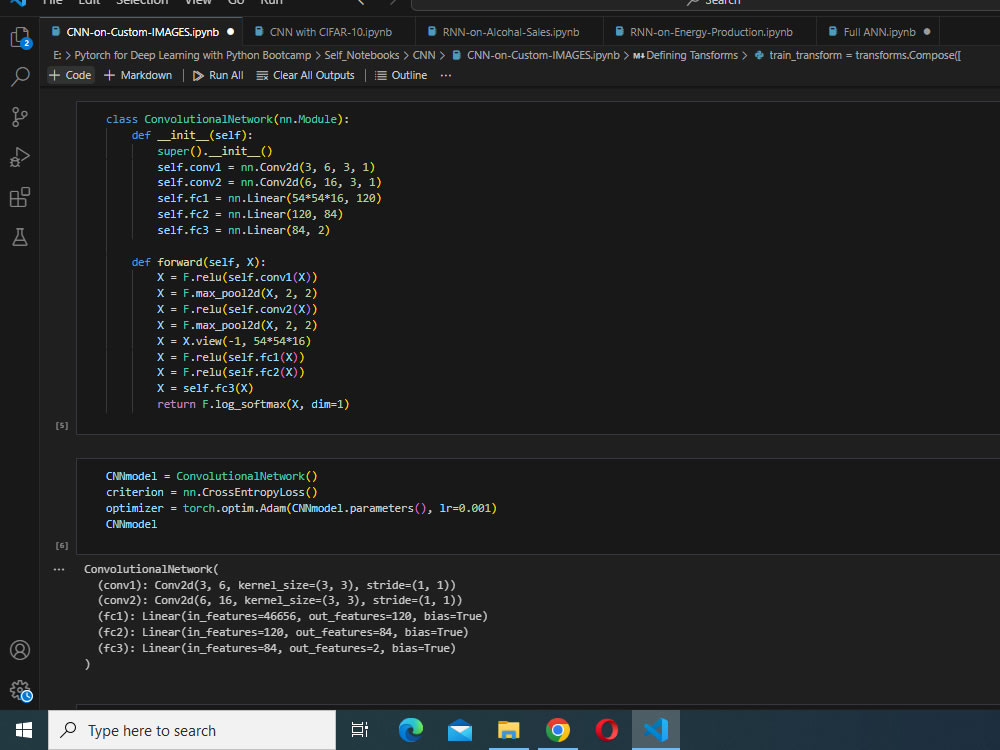The image size is (1000, 750).
Task: Click the fc1 Linear in_features=46656 output
Action: (x=292, y=616)
